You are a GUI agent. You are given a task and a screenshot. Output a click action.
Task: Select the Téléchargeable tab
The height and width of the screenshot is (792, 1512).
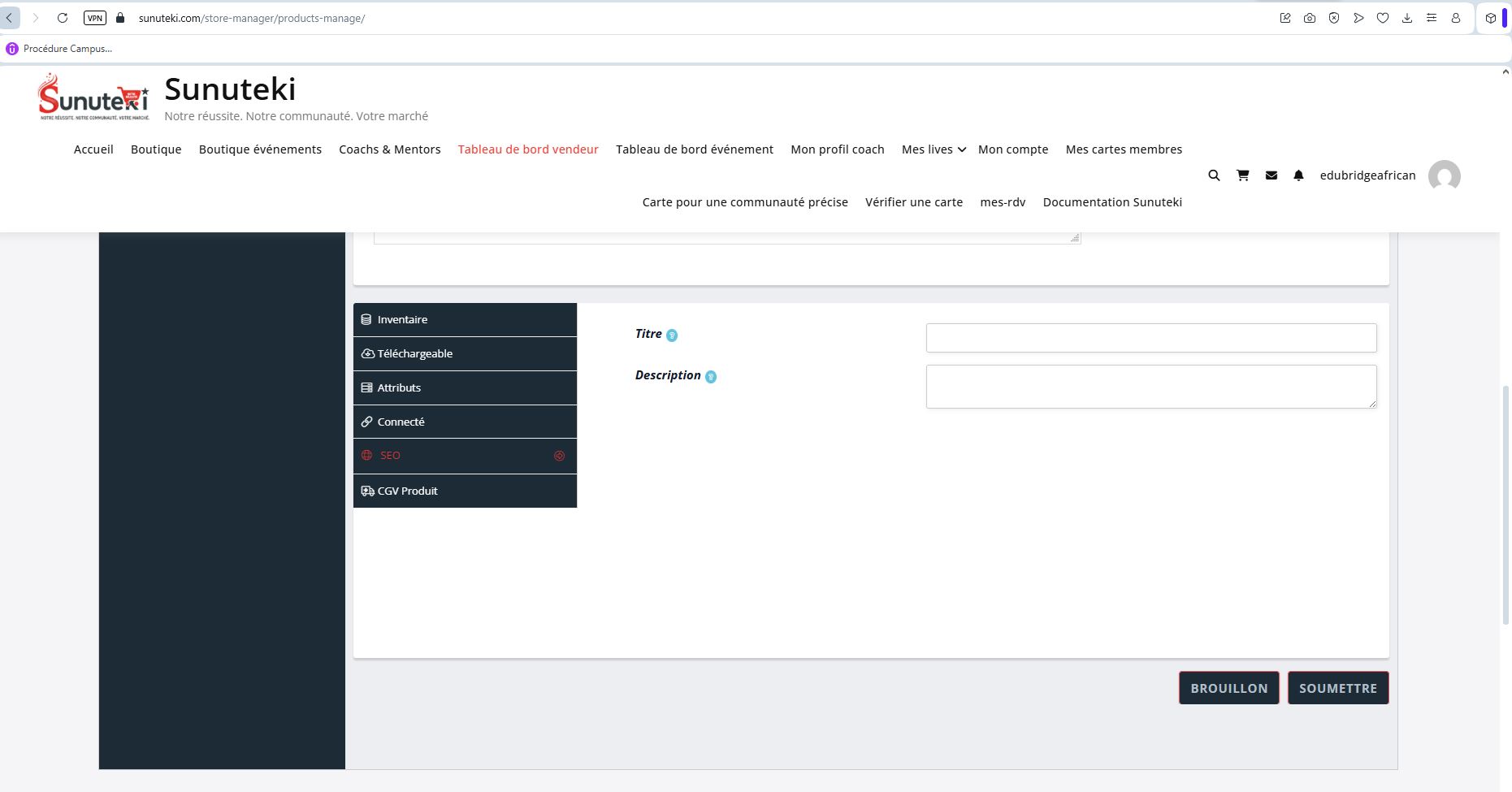tap(465, 354)
